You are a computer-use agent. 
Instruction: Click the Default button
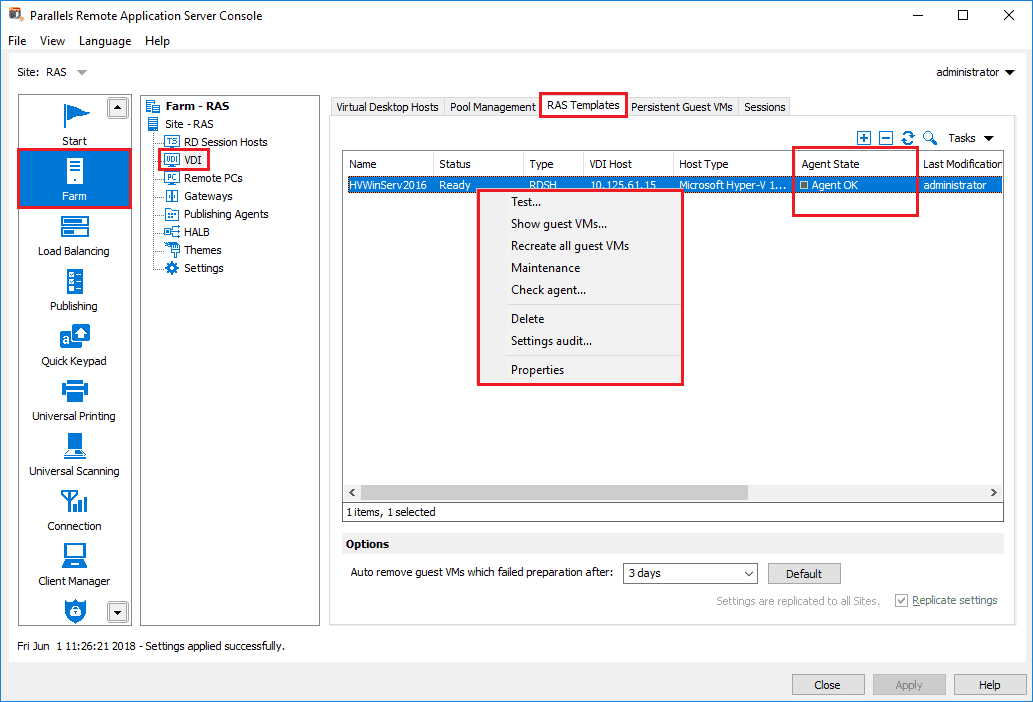[804, 574]
